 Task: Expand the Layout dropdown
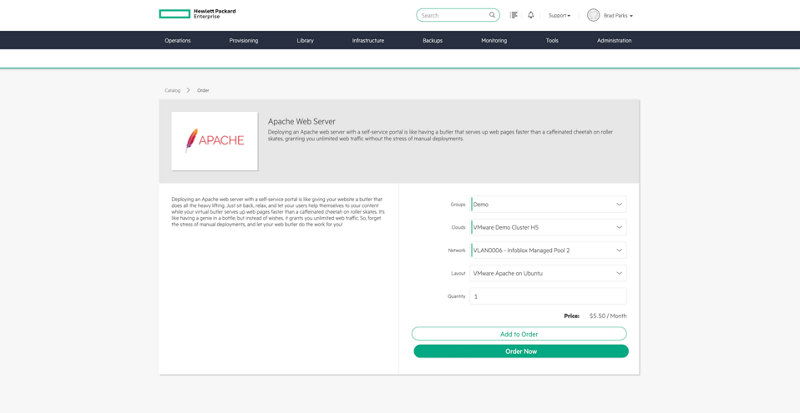548,273
